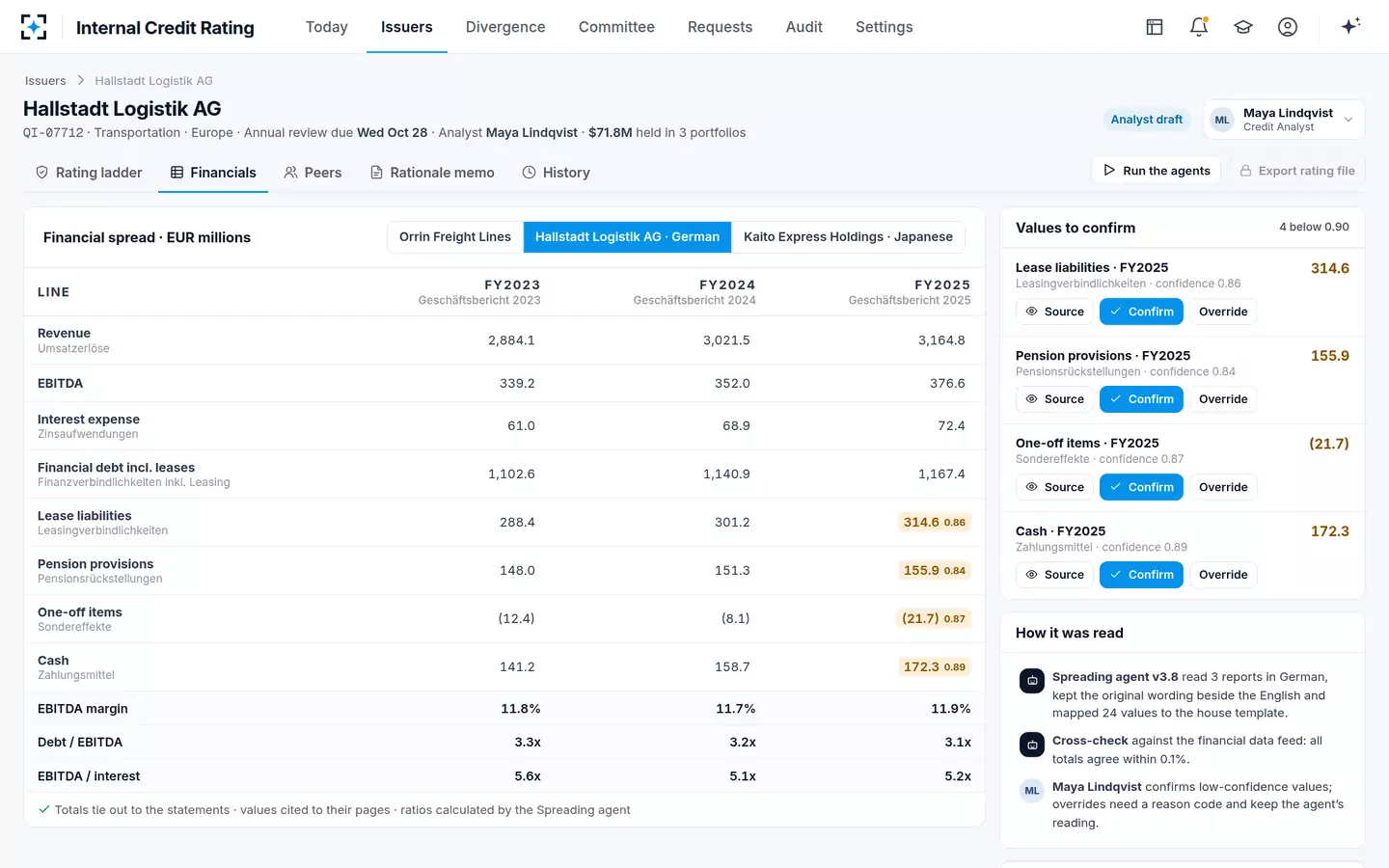
Task: Click the 314.6 low-confidence cell in table
Action: (934, 522)
